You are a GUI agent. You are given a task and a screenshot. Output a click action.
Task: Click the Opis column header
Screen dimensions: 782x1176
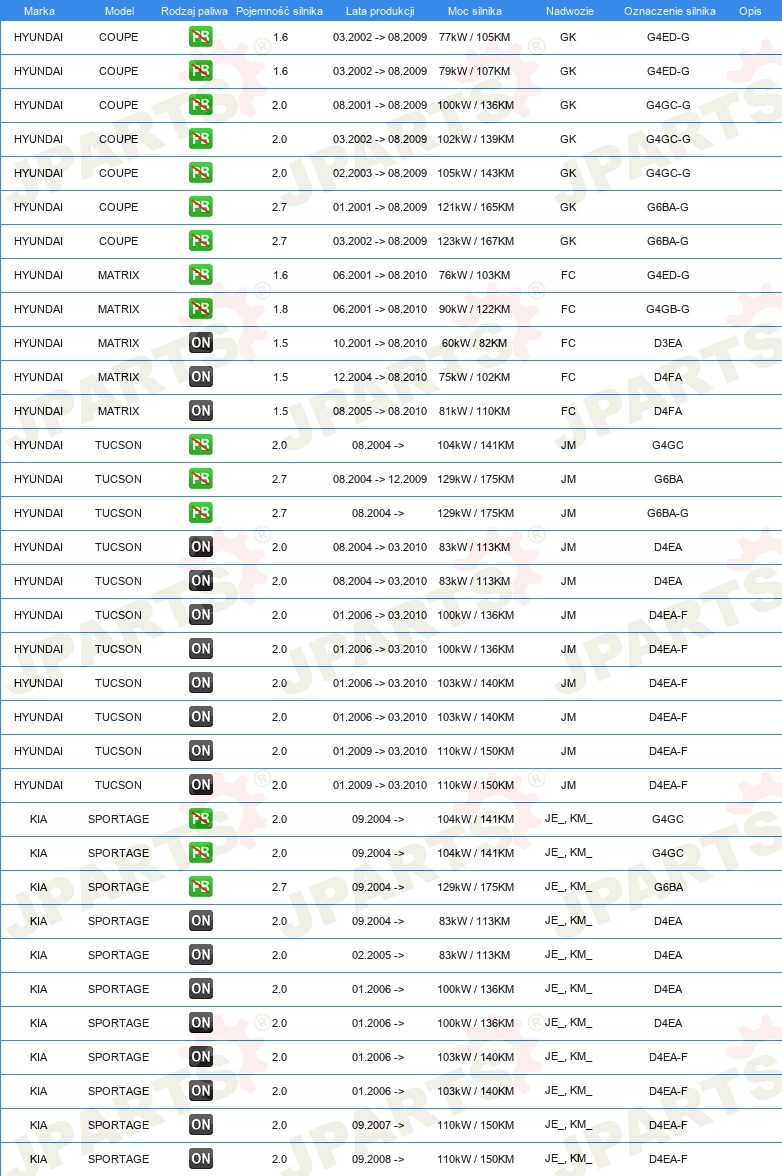pos(750,11)
